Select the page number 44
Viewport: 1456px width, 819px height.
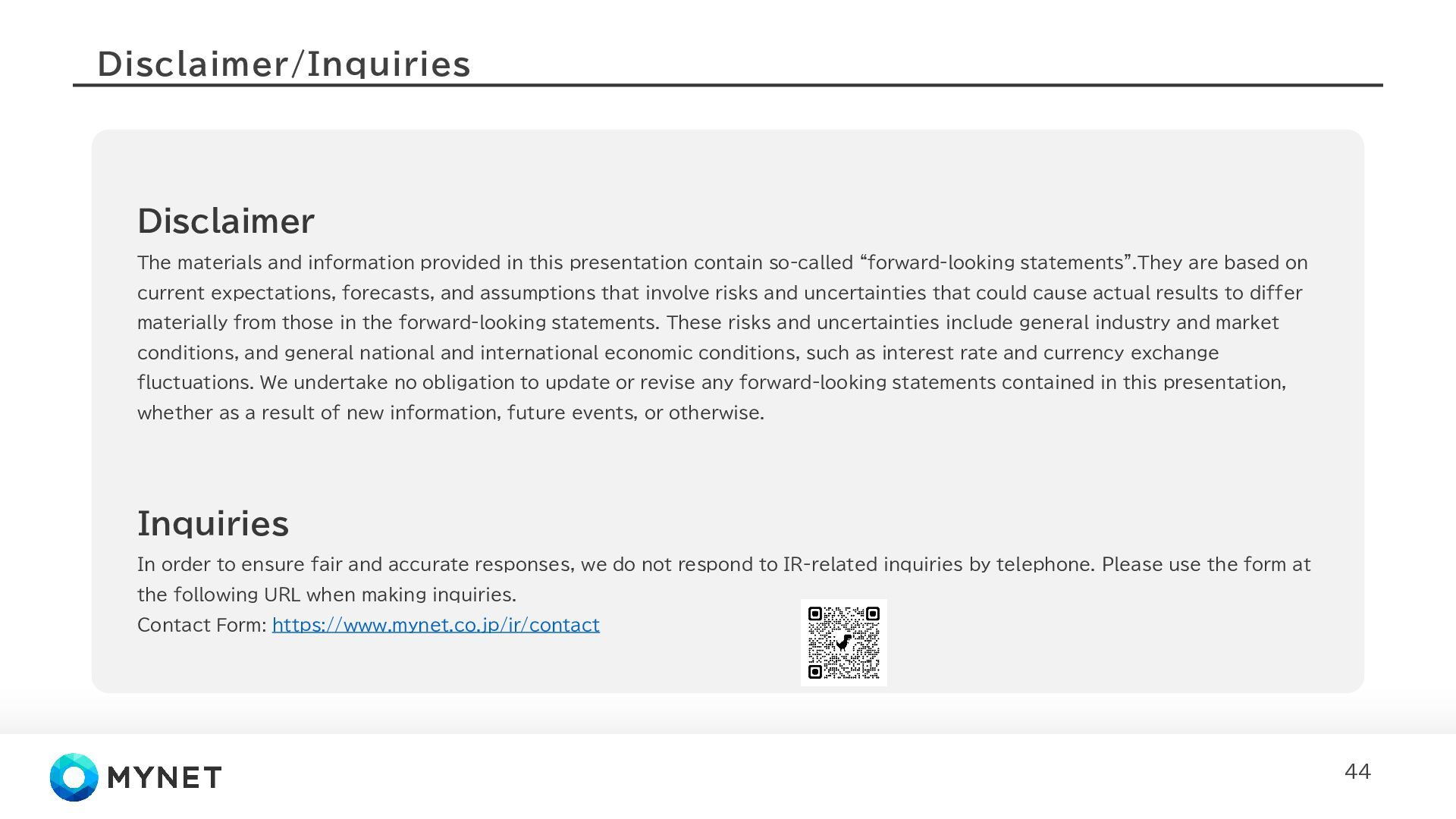pos(1357,771)
